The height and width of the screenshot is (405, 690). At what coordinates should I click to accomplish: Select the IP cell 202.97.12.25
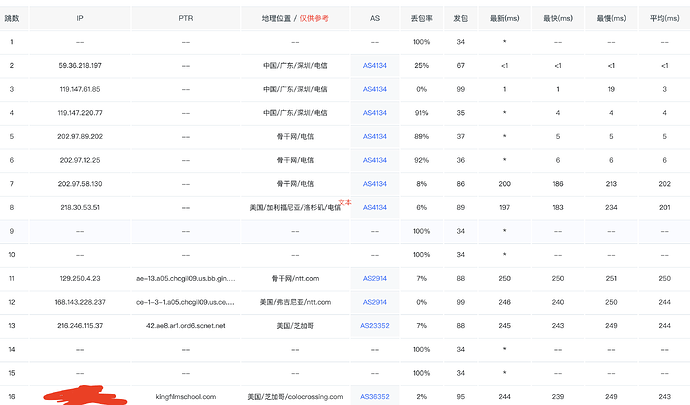click(80, 160)
